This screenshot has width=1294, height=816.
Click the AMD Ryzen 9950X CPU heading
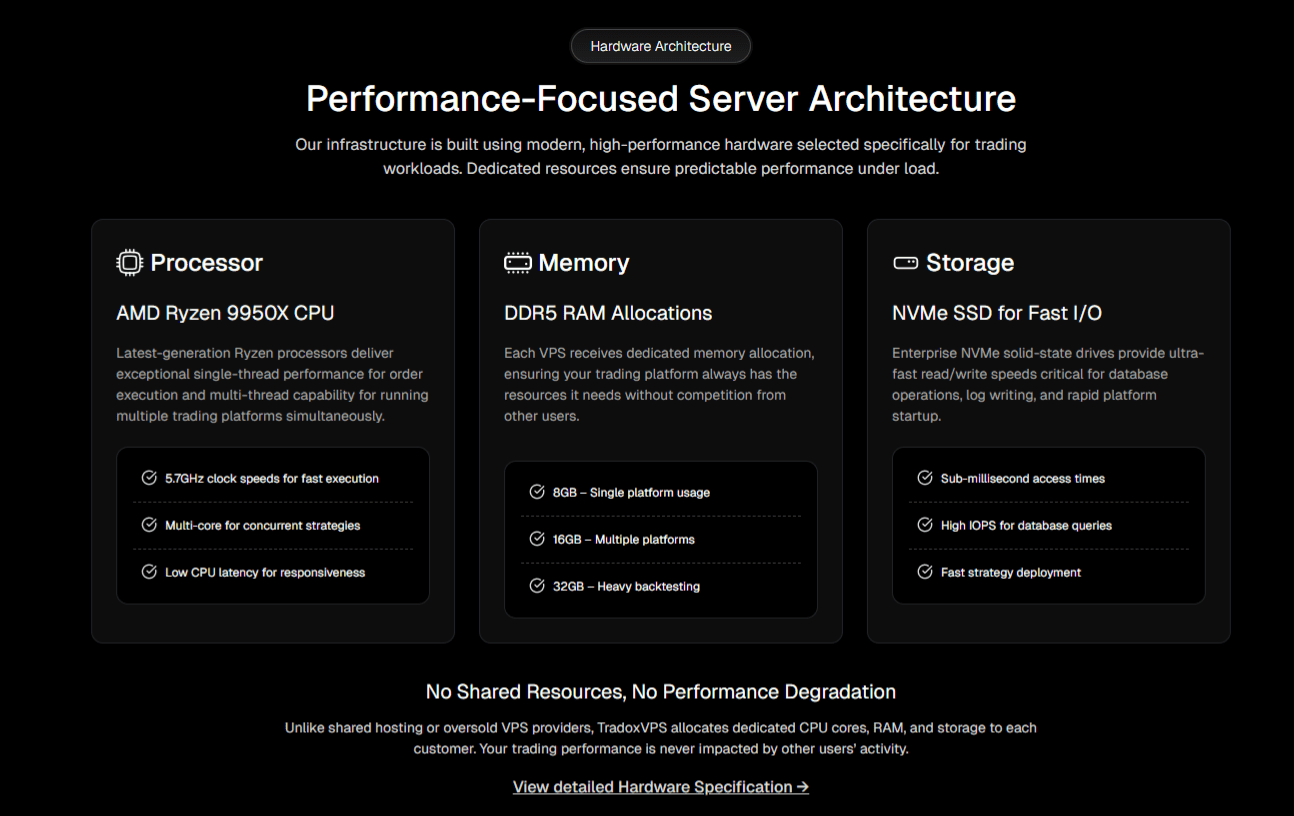tap(224, 313)
